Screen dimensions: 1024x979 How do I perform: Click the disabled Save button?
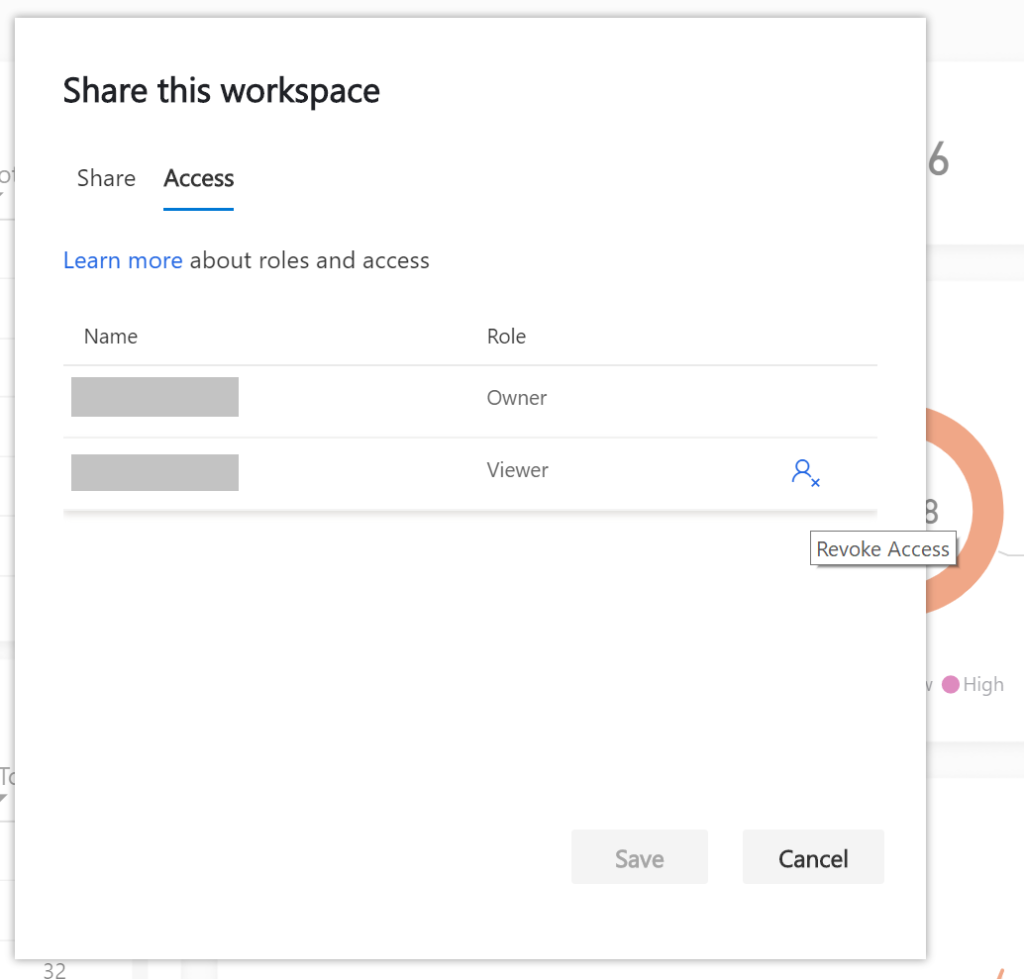coord(639,857)
